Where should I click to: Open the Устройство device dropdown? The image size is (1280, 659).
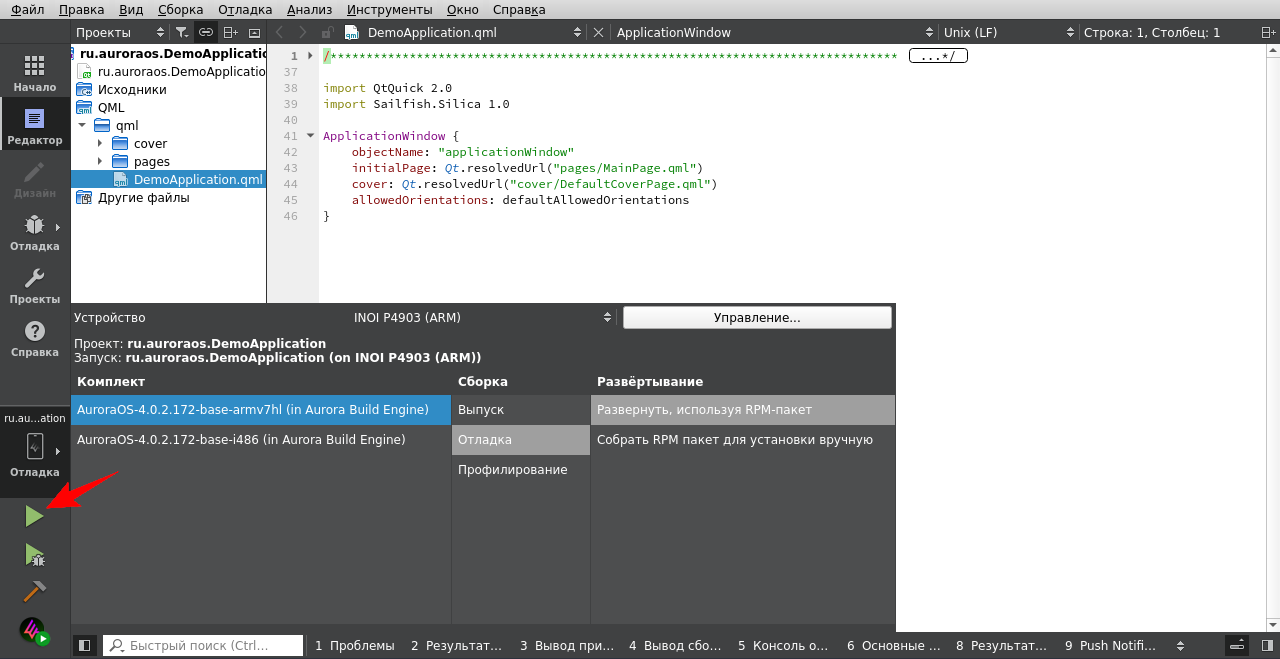[x=482, y=318]
